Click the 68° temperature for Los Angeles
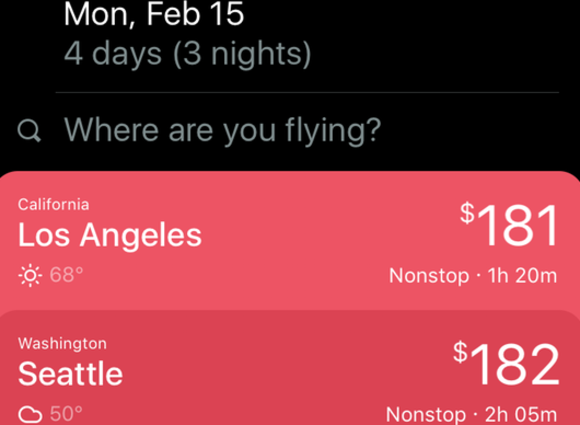Viewport: 580px width, 425px height. click(66, 275)
